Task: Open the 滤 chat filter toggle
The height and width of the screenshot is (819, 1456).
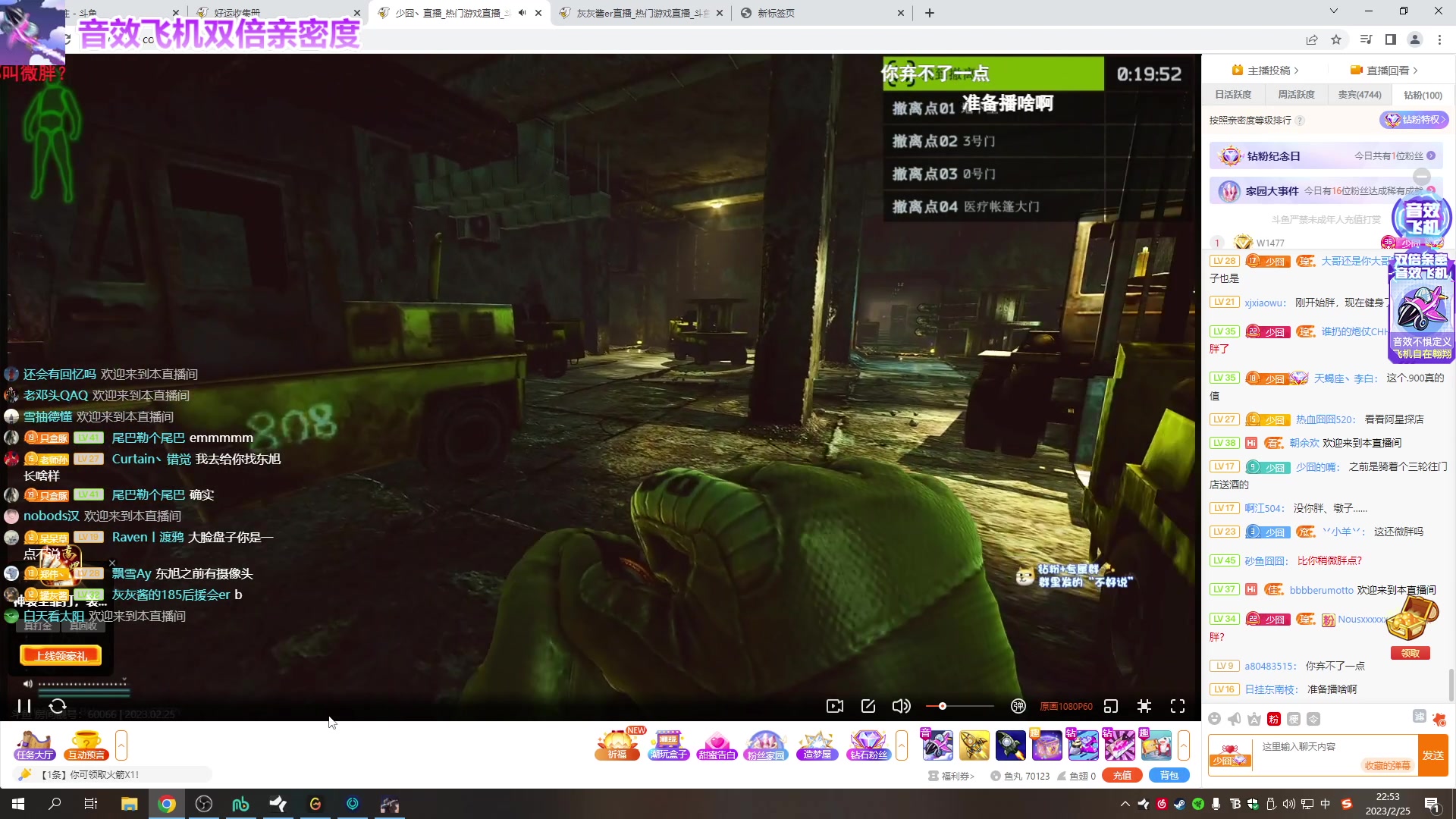Action: click(1420, 717)
